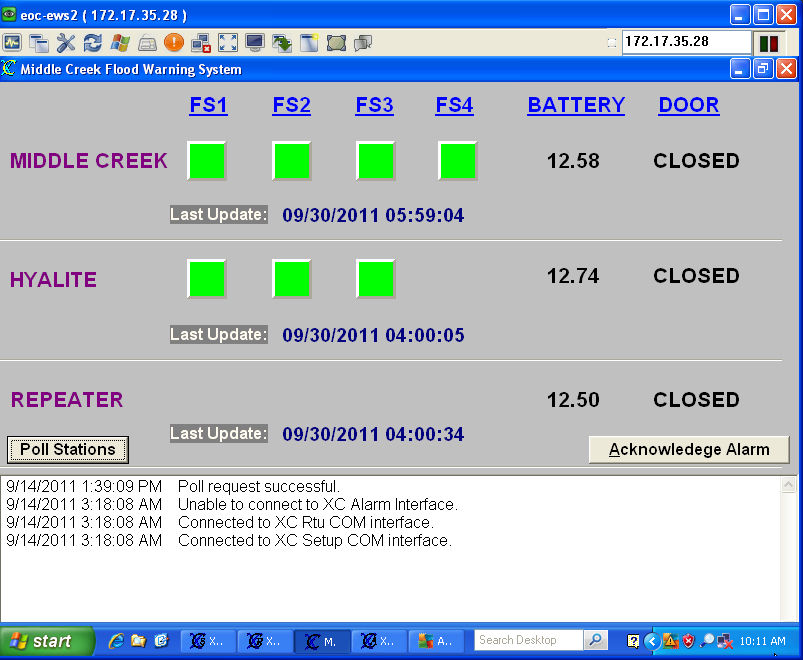Click the wrench and screwdriver tools icon
The width and height of the screenshot is (803, 660).
pos(66,42)
